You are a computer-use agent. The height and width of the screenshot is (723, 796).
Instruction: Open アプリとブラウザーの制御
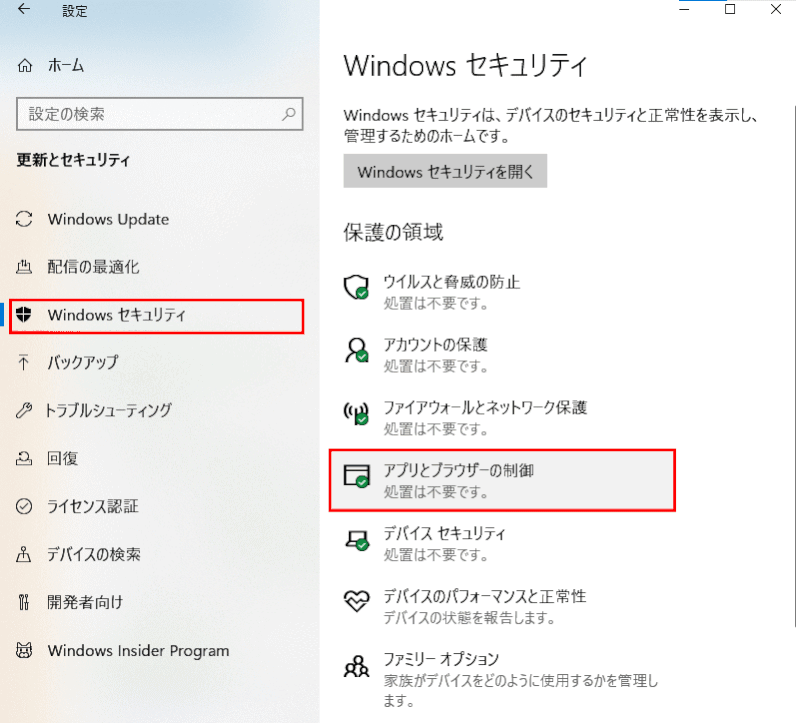[x=502, y=480]
